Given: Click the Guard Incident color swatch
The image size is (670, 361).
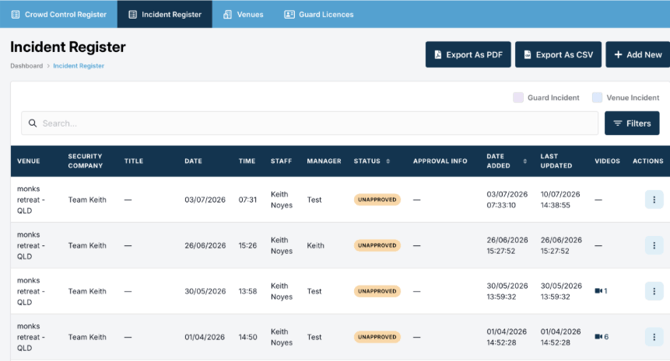Looking at the screenshot, I should click(x=518, y=97).
